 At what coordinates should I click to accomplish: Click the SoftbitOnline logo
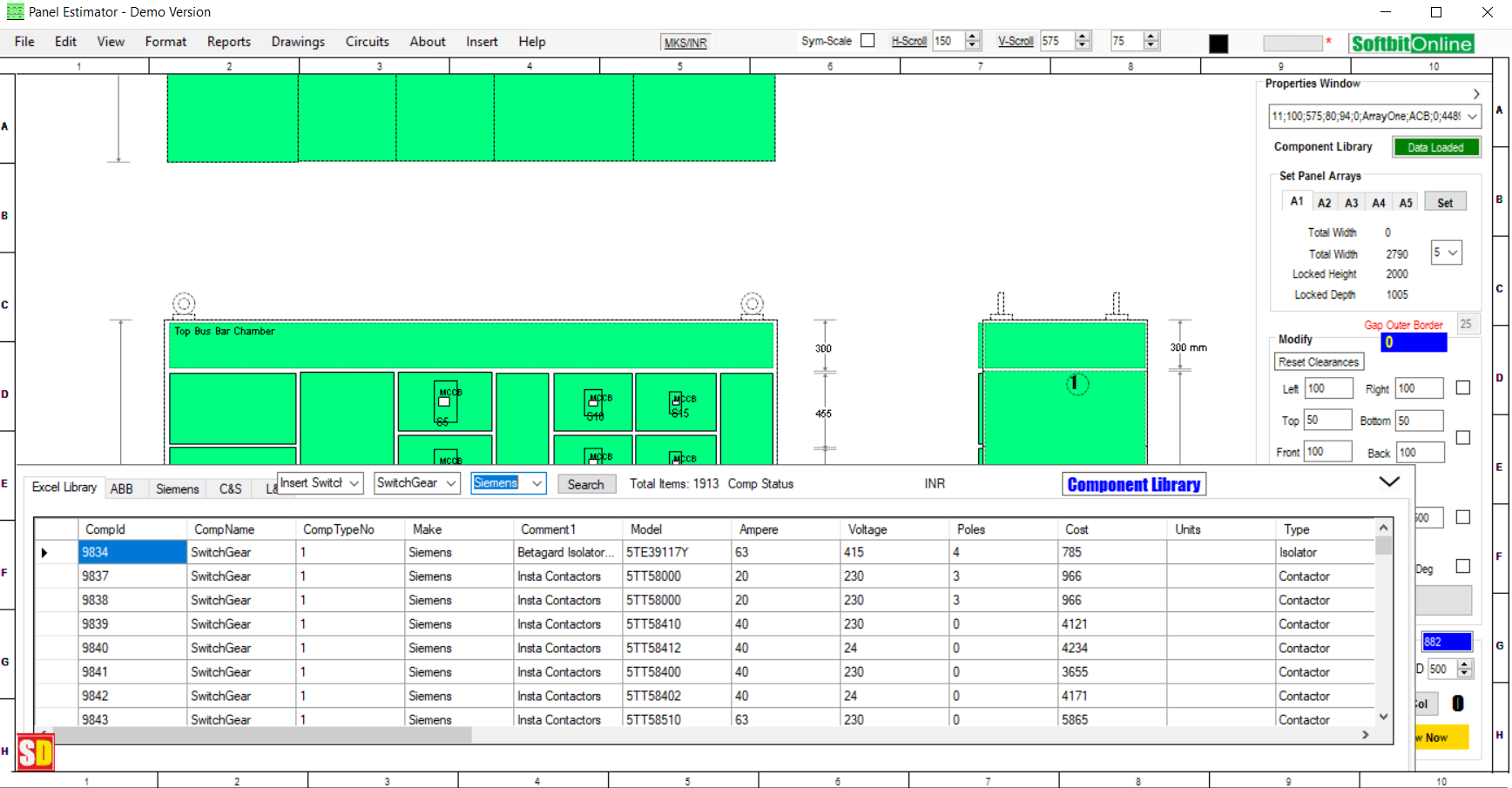[1412, 44]
